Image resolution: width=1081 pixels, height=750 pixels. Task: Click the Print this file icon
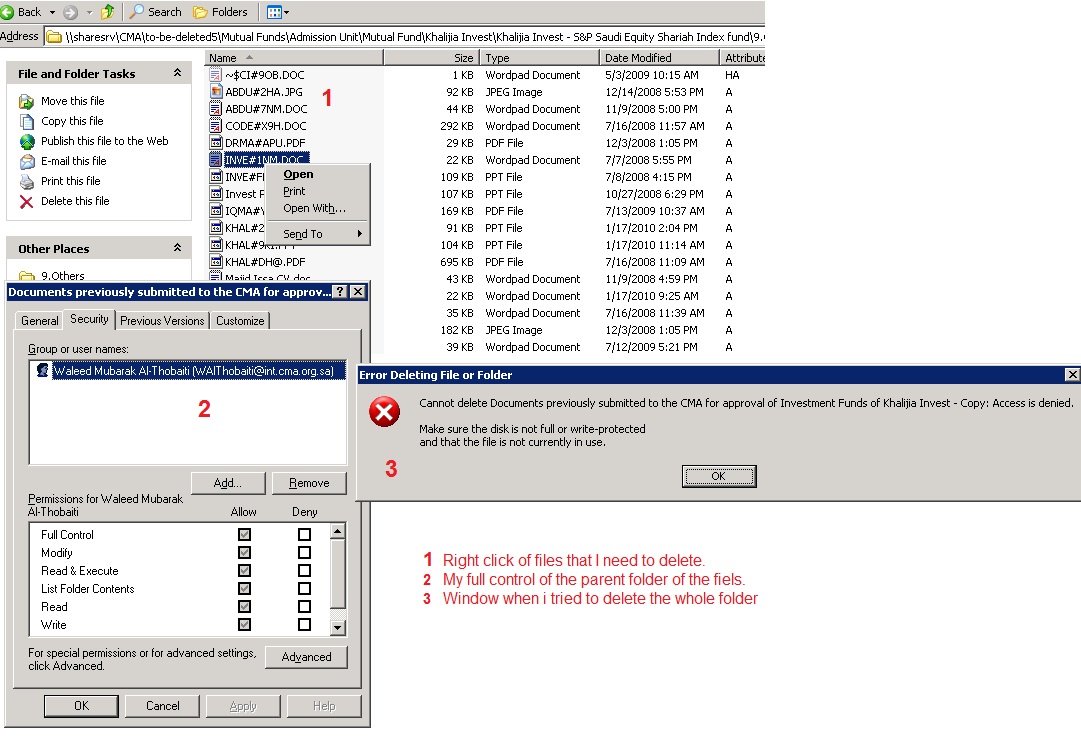(26, 181)
